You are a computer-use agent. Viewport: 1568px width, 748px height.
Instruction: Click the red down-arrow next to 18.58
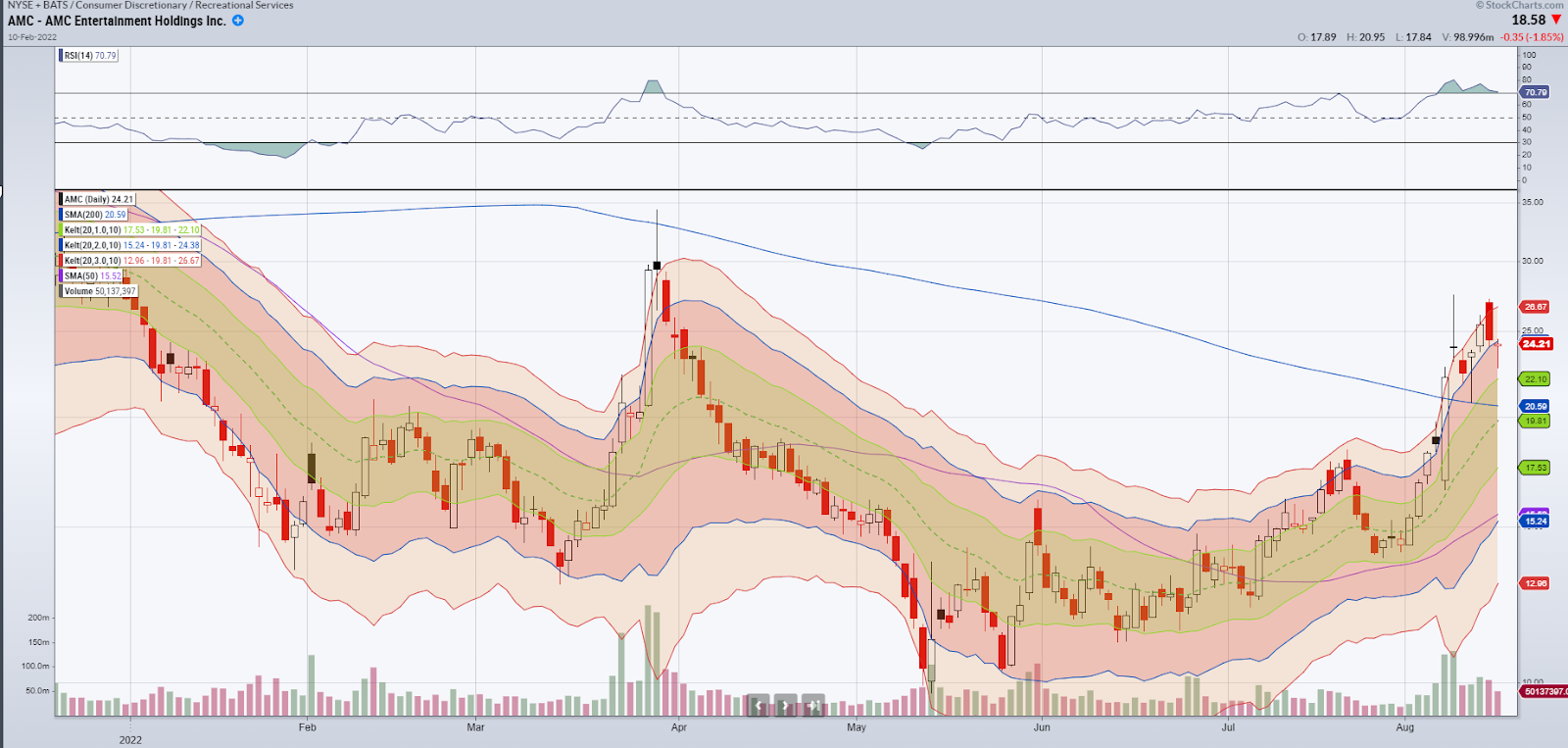click(1556, 20)
